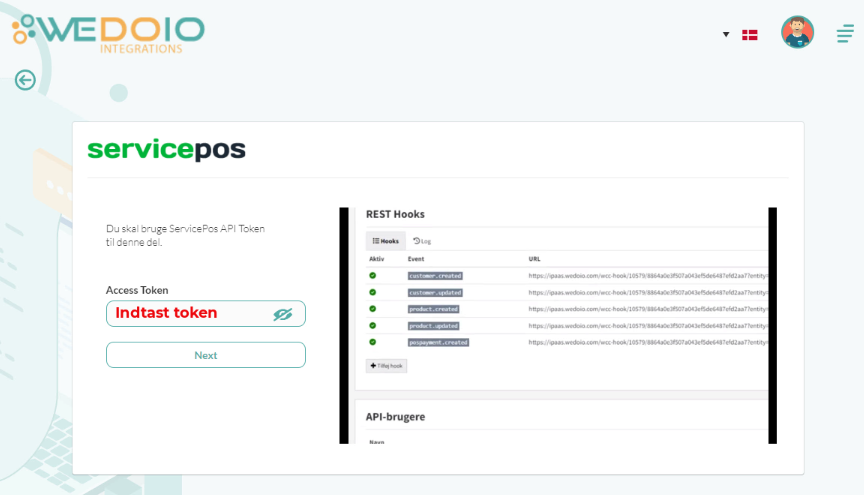
Task: Click green active icon for pospayment.created
Action: [x=372, y=342]
